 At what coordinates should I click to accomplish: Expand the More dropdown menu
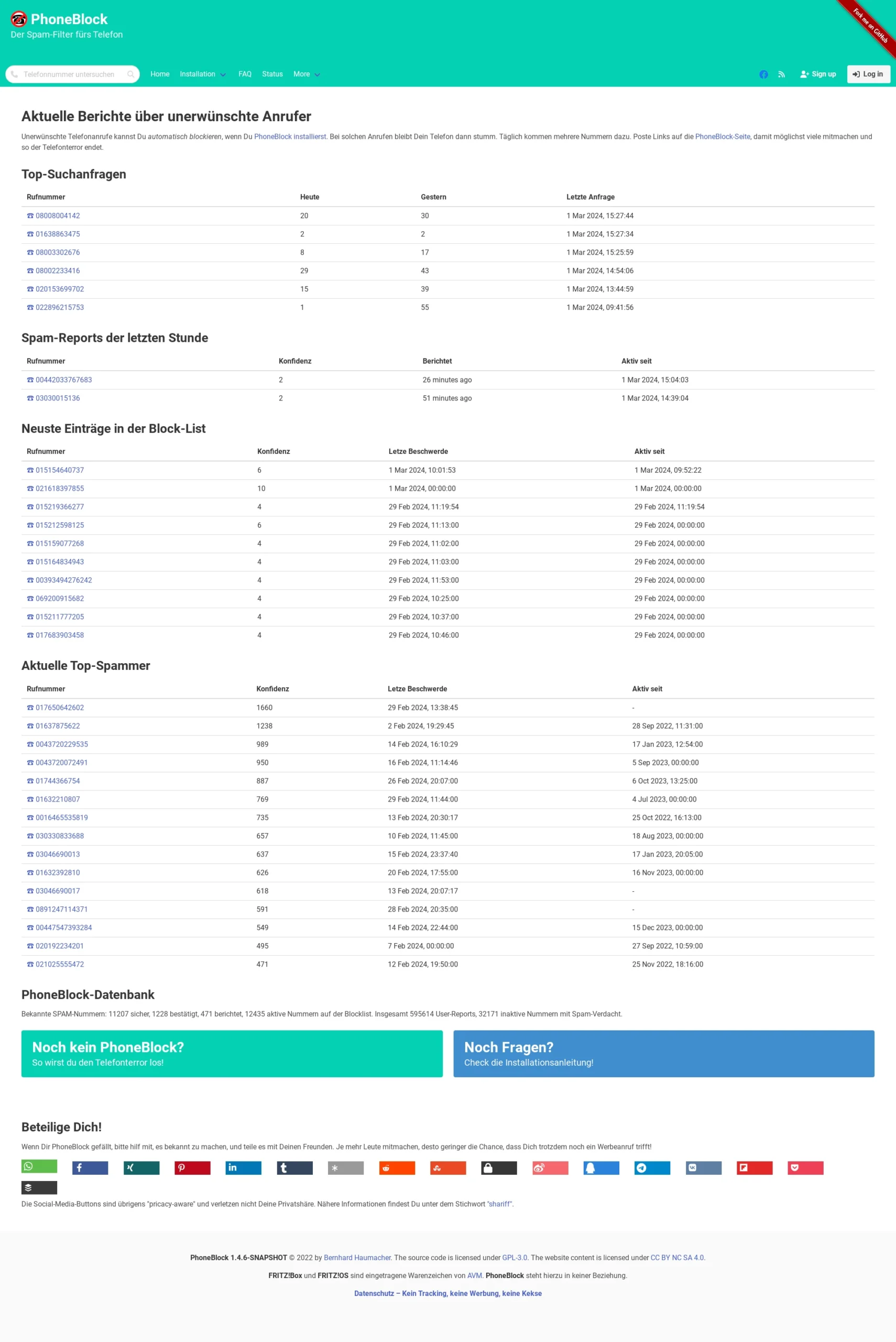[x=307, y=74]
